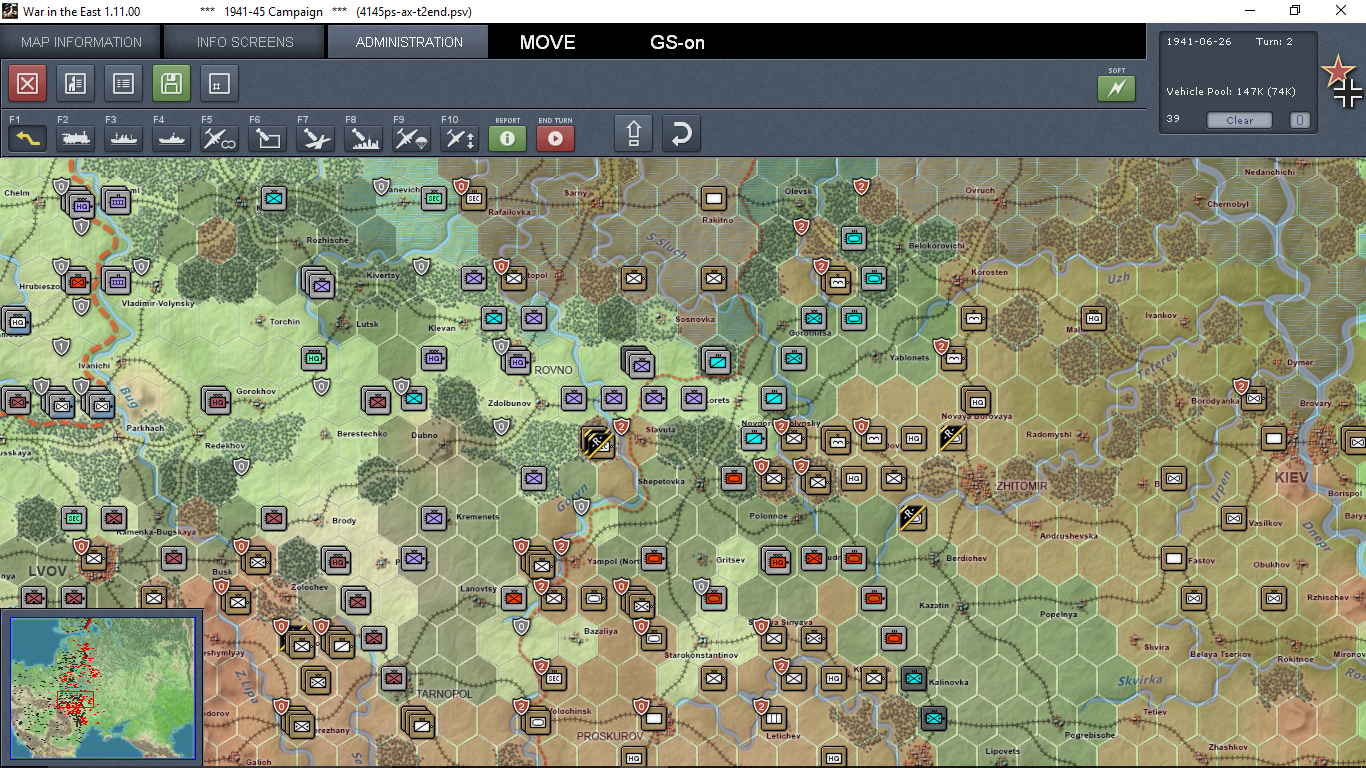Select F2 rail mode locomotive icon
This screenshot has height=768, width=1366.
point(76,139)
